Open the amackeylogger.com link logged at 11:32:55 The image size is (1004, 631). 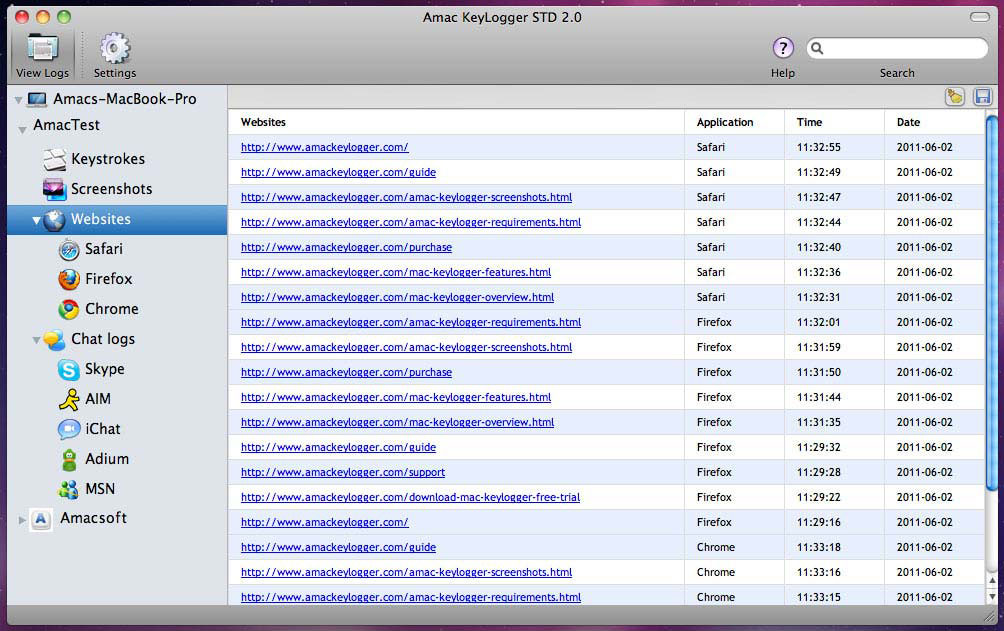pos(325,147)
